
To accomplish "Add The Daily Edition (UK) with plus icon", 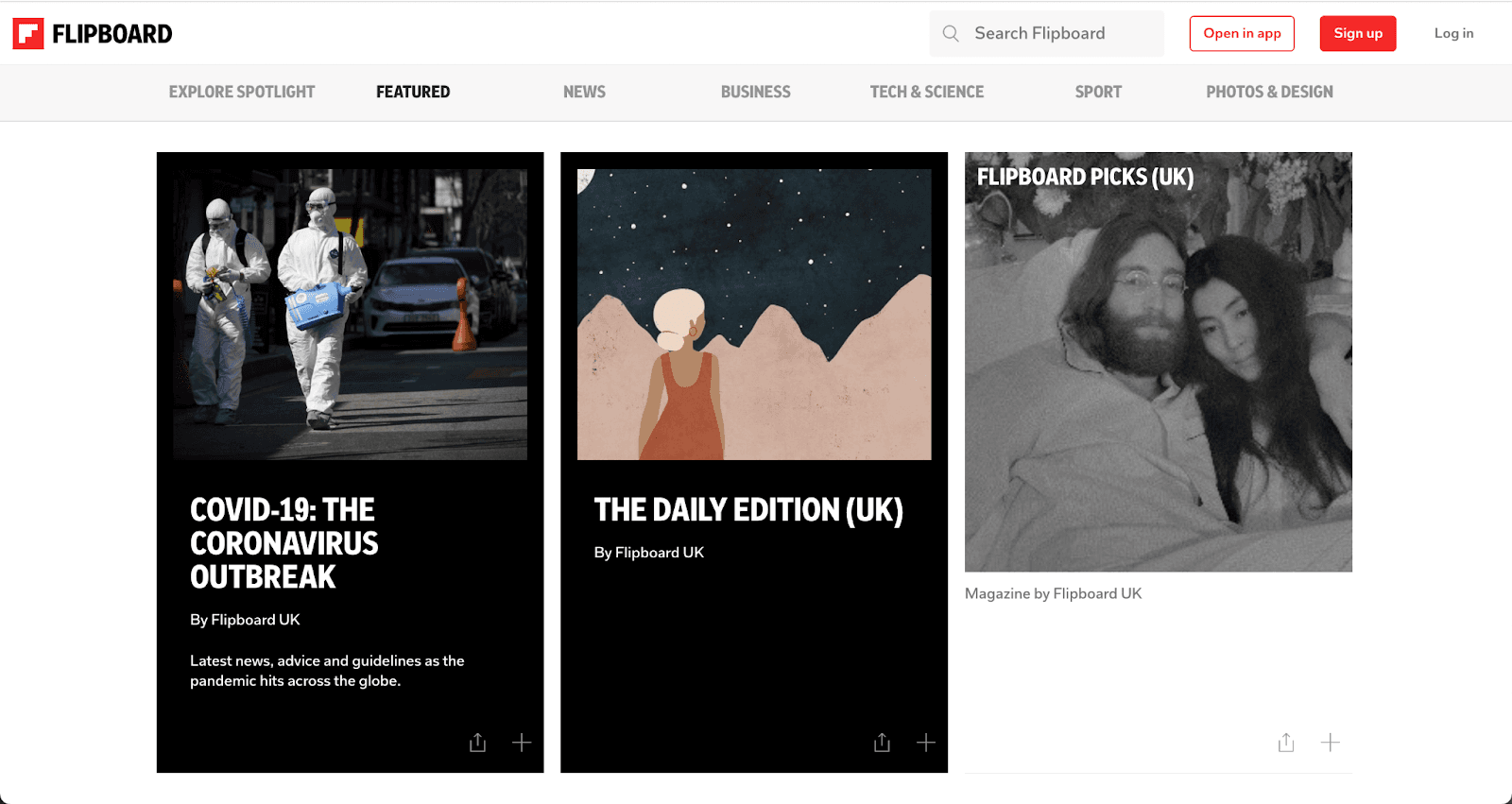I will 926,743.
